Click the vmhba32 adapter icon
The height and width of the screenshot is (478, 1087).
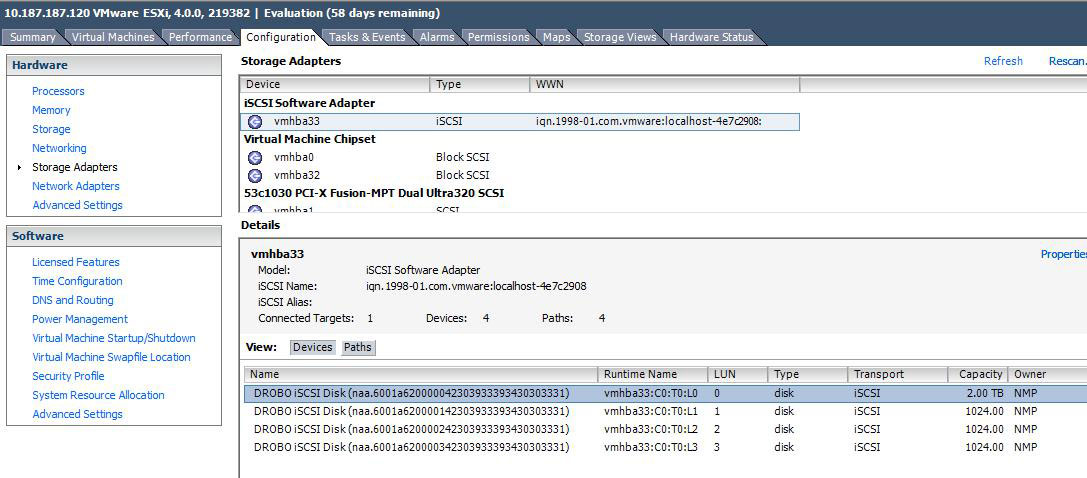pos(255,175)
